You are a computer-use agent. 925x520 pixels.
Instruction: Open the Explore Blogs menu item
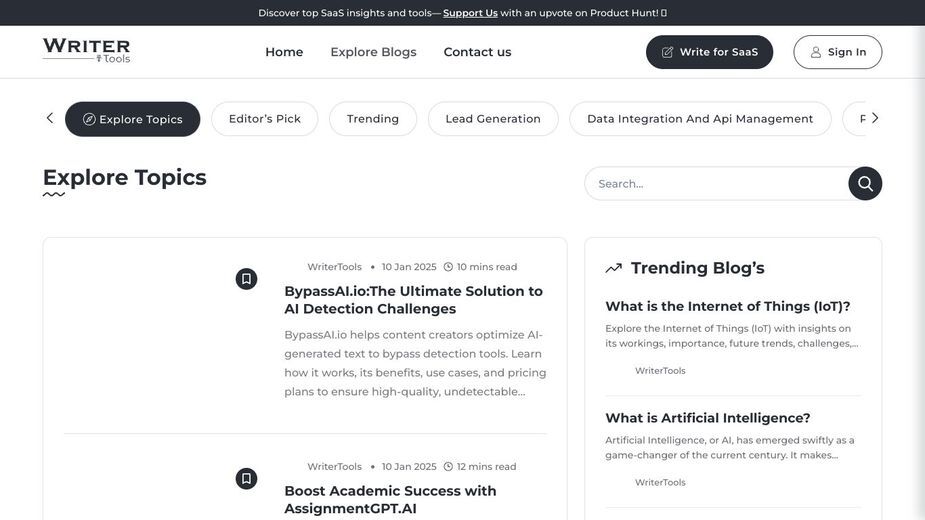pyautogui.click(x=373, y=52)
